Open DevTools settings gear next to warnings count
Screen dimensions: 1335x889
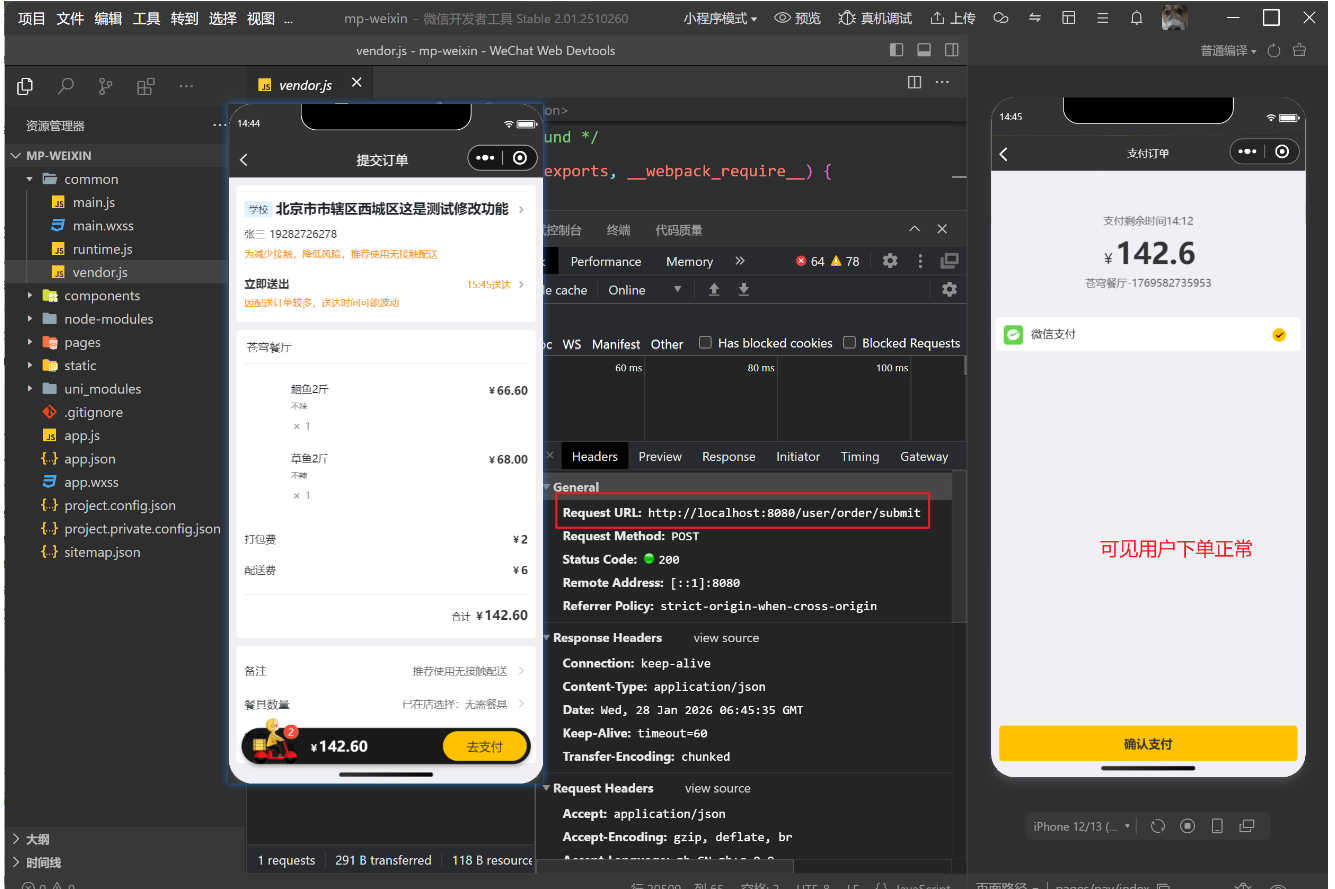(x=890, y=261)
